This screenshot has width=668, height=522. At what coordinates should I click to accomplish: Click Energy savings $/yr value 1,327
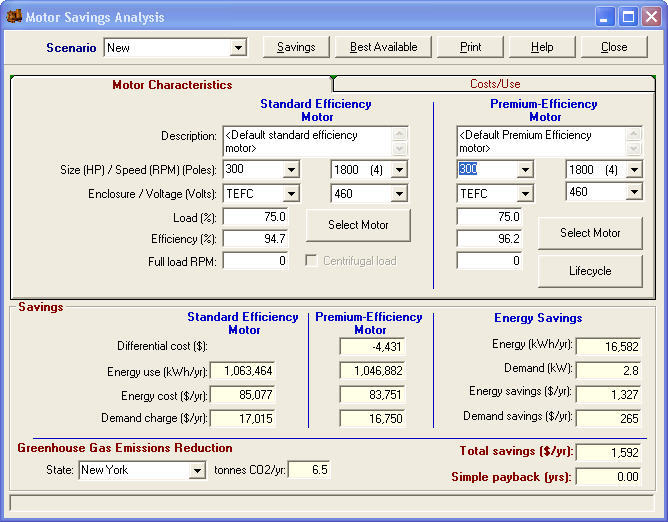[x=608, y=394]
